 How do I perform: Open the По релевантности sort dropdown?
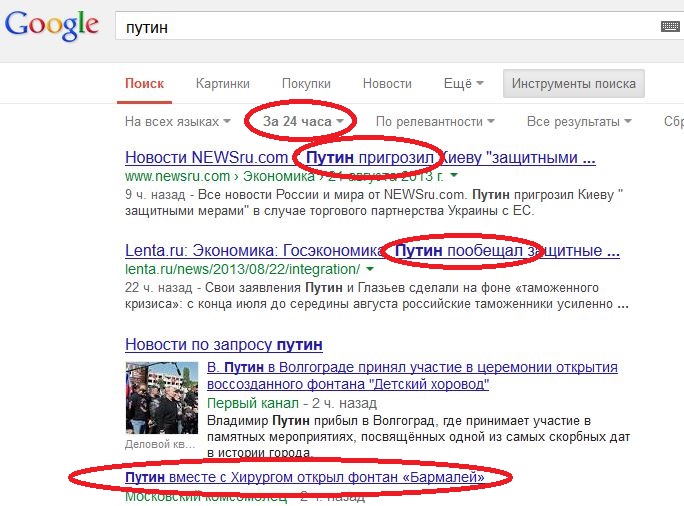435,121
